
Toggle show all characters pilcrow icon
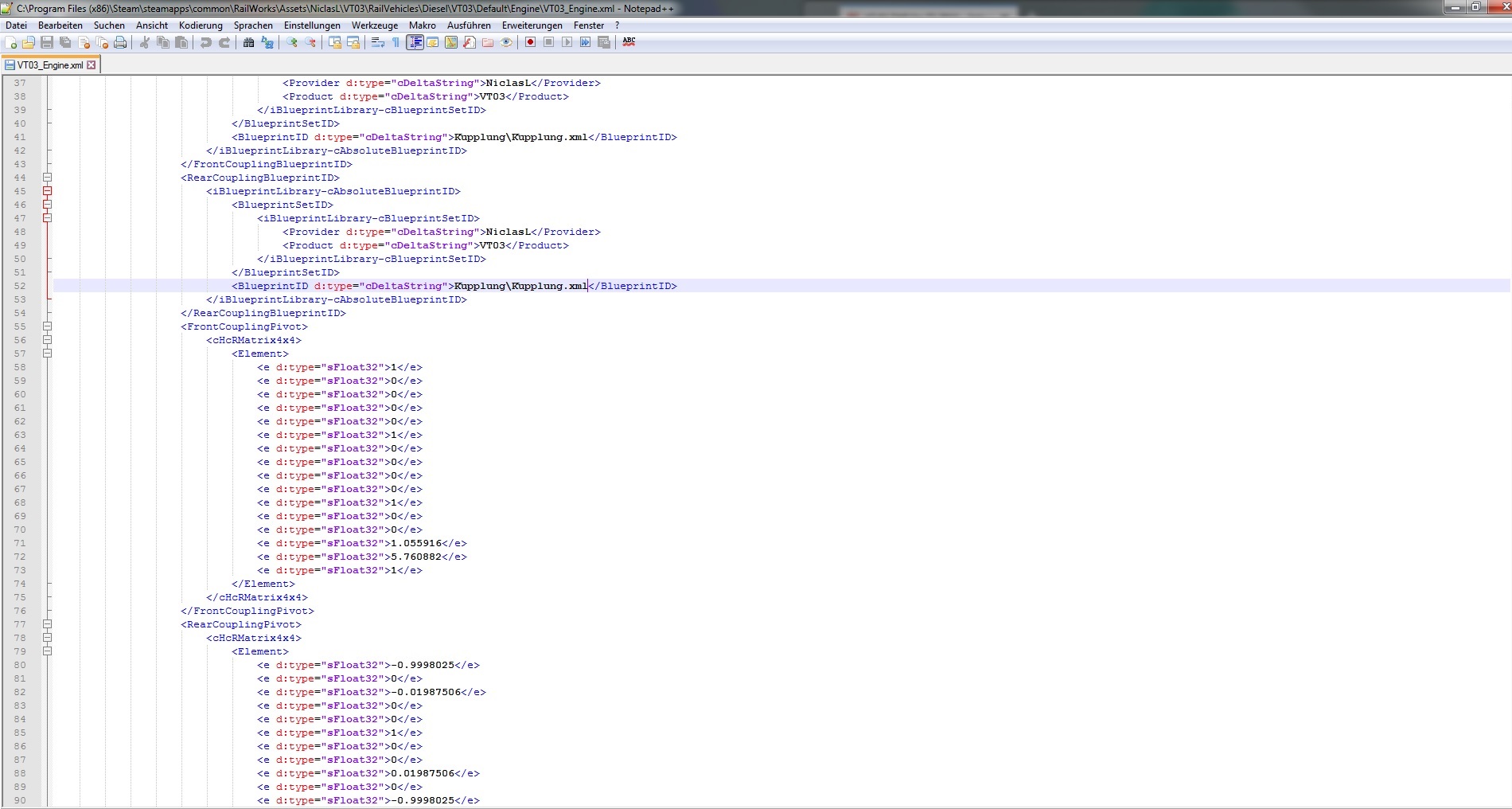pos(396,42)
